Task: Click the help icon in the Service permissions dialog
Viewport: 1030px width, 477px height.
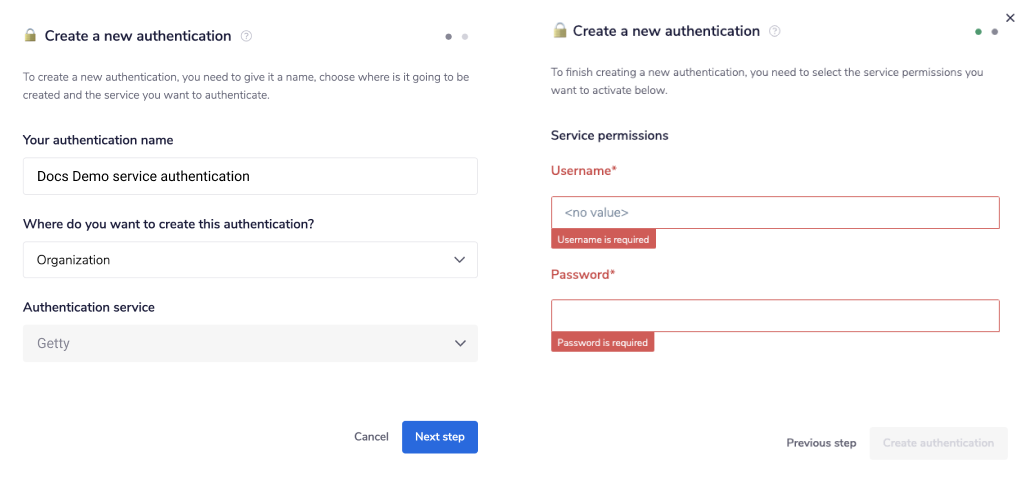Action: [x=775, y=31]
